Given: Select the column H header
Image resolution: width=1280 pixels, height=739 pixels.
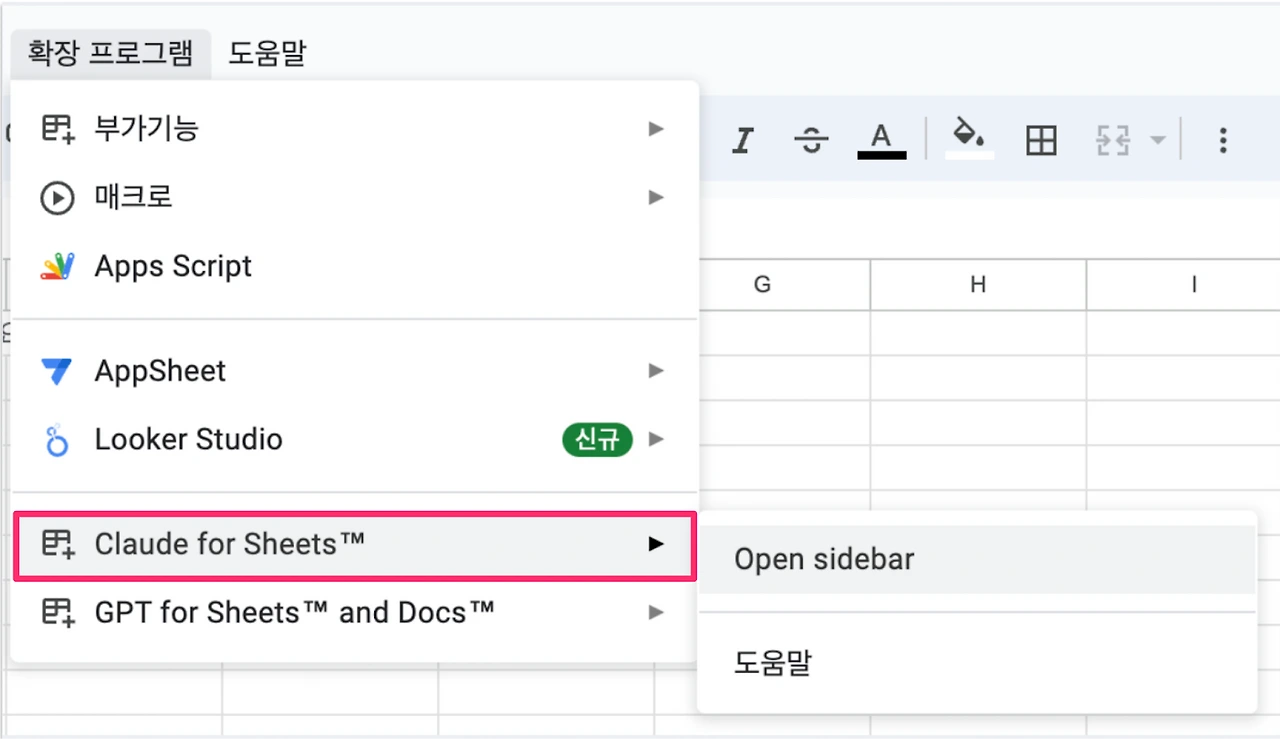Looking at the screenshot, I should [978, 285].
